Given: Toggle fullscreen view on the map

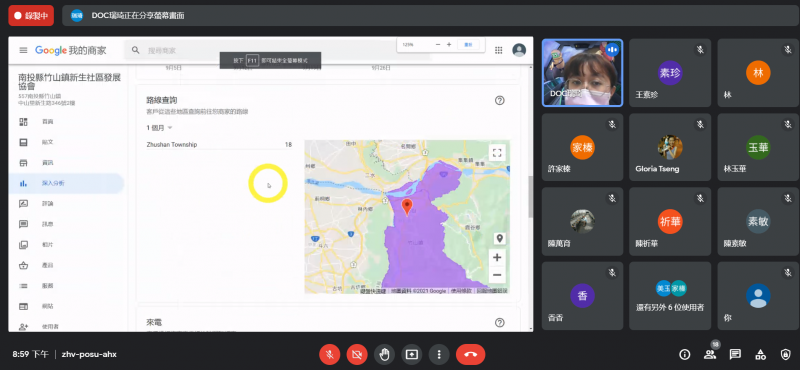Looking at the screenshot, I should pyautogui.click(x=497, y=153).
